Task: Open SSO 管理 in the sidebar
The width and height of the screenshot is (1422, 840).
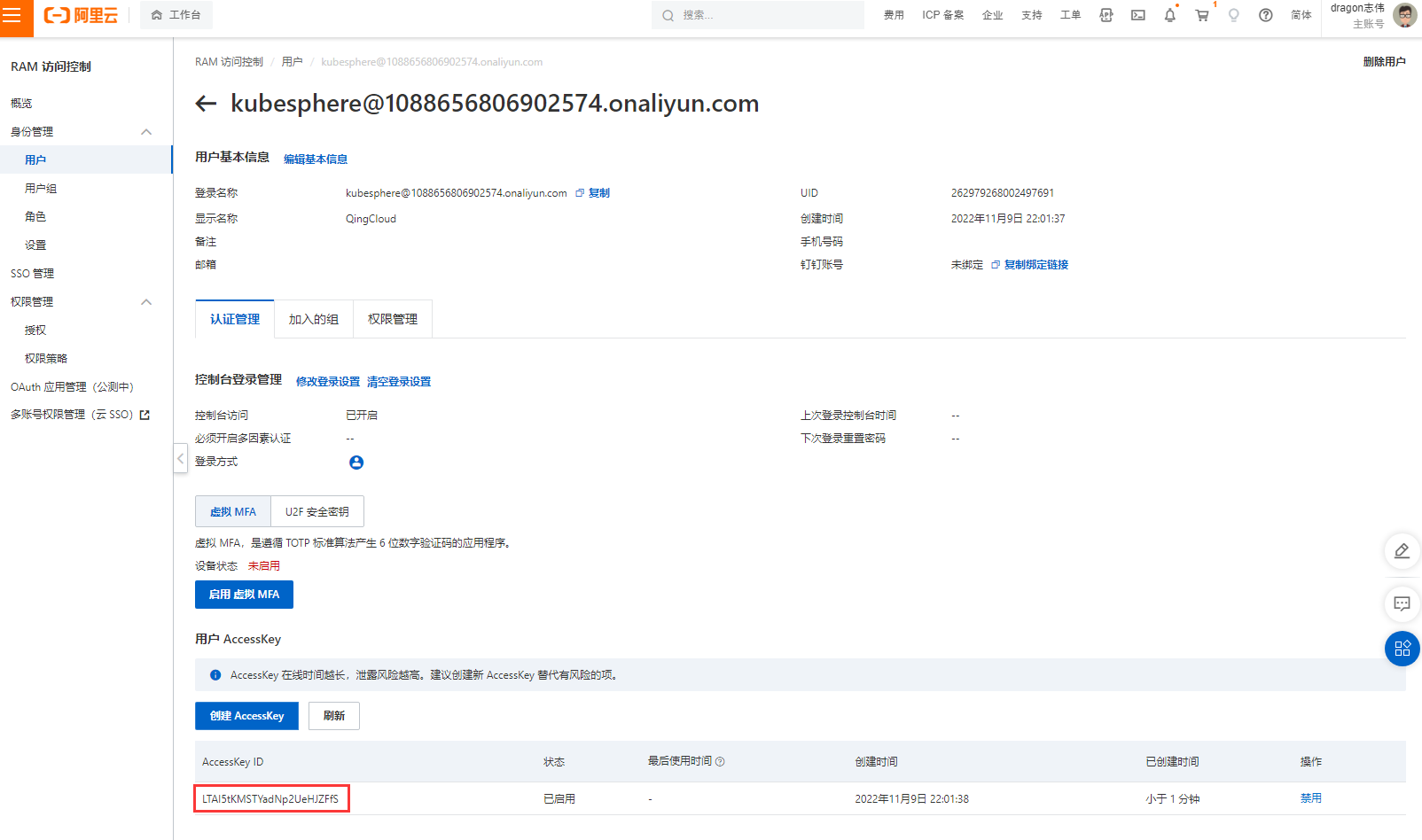Action: click(32, 274)
